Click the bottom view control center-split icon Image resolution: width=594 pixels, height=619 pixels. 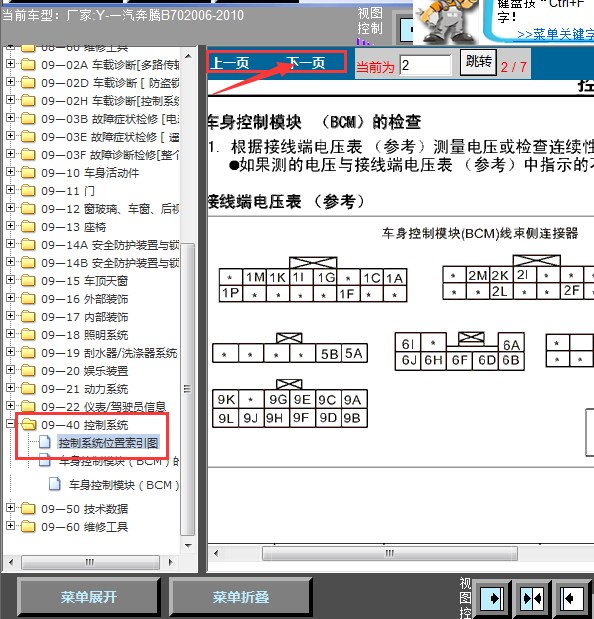tap(532, 598)
